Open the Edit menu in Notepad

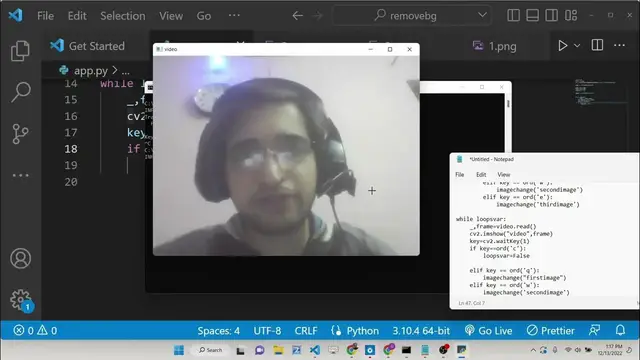point(481,174)
